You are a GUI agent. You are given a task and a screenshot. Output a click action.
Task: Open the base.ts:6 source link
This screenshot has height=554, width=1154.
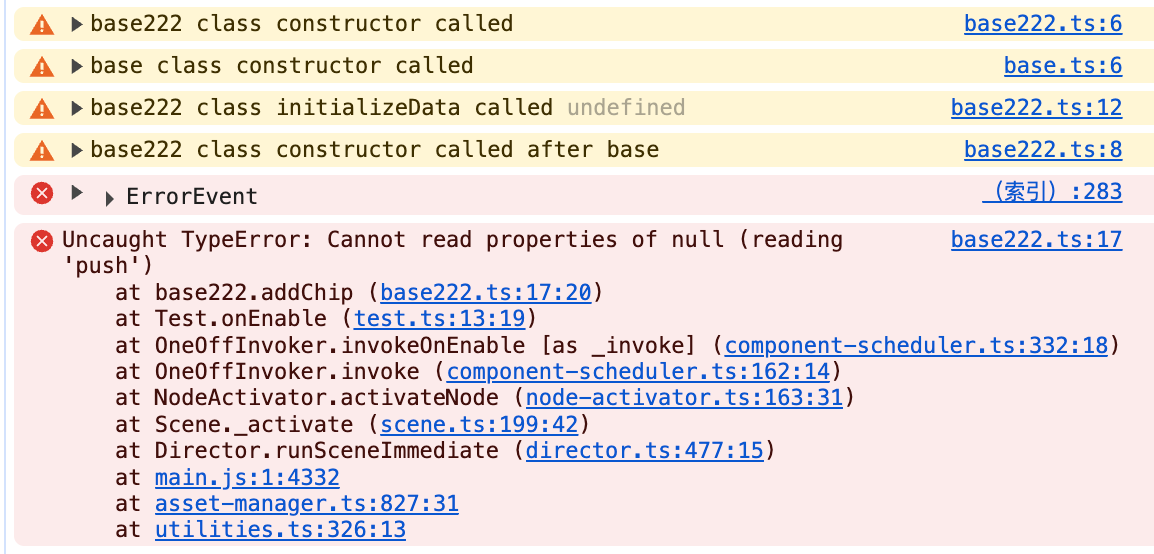click(x=1063, y=66)
